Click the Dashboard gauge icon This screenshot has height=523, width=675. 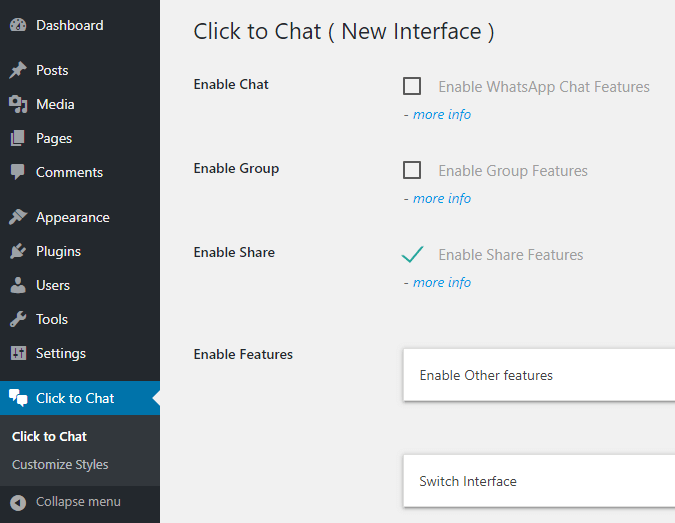coord(18,25)
